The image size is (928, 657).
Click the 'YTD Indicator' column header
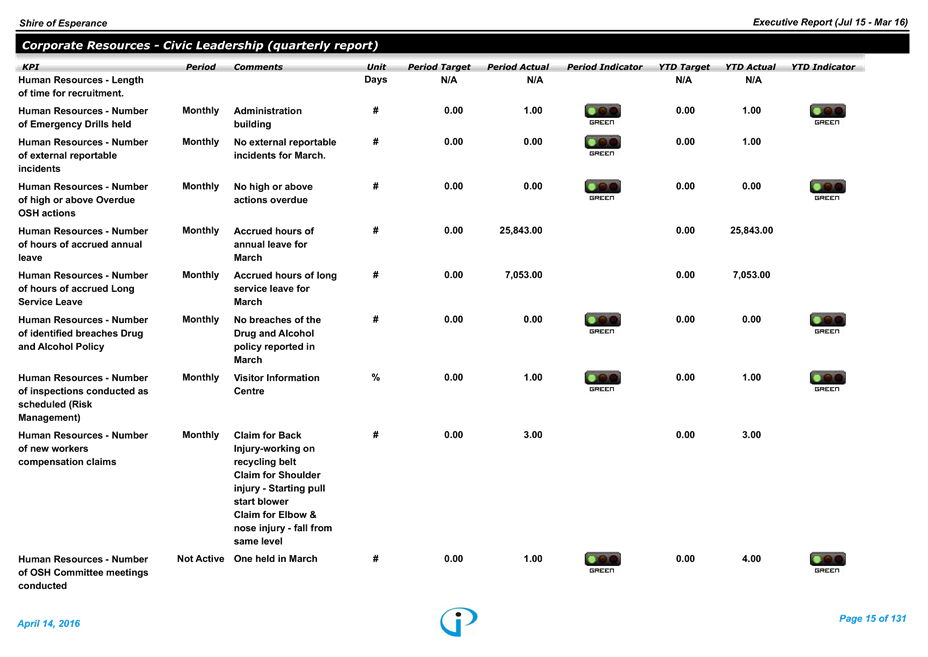pyautogui.click(x=823, y=67)
